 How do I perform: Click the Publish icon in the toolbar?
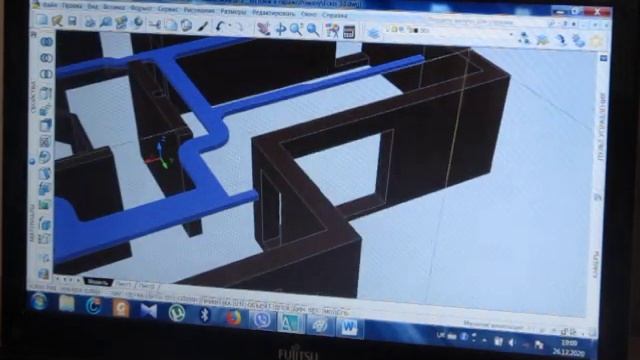pos(121,23)
